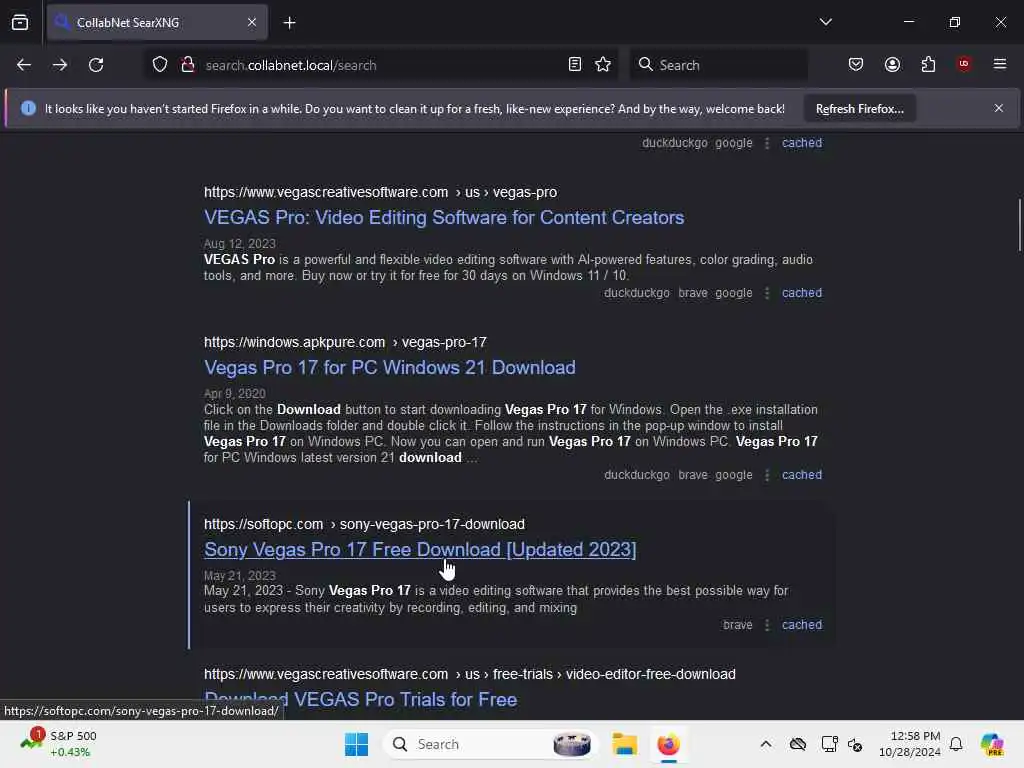Open cached link for softopc result
Image resolution: width=1024 pixels, height=768 pixels.
point(802,625)
